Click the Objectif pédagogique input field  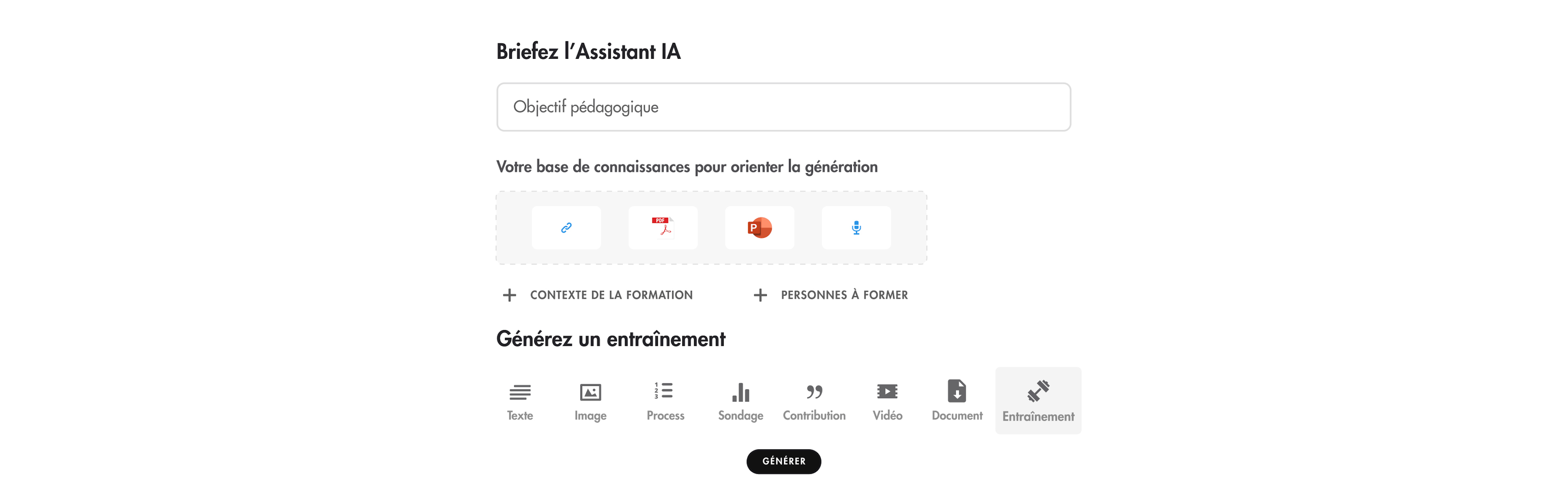click(784, 107)
